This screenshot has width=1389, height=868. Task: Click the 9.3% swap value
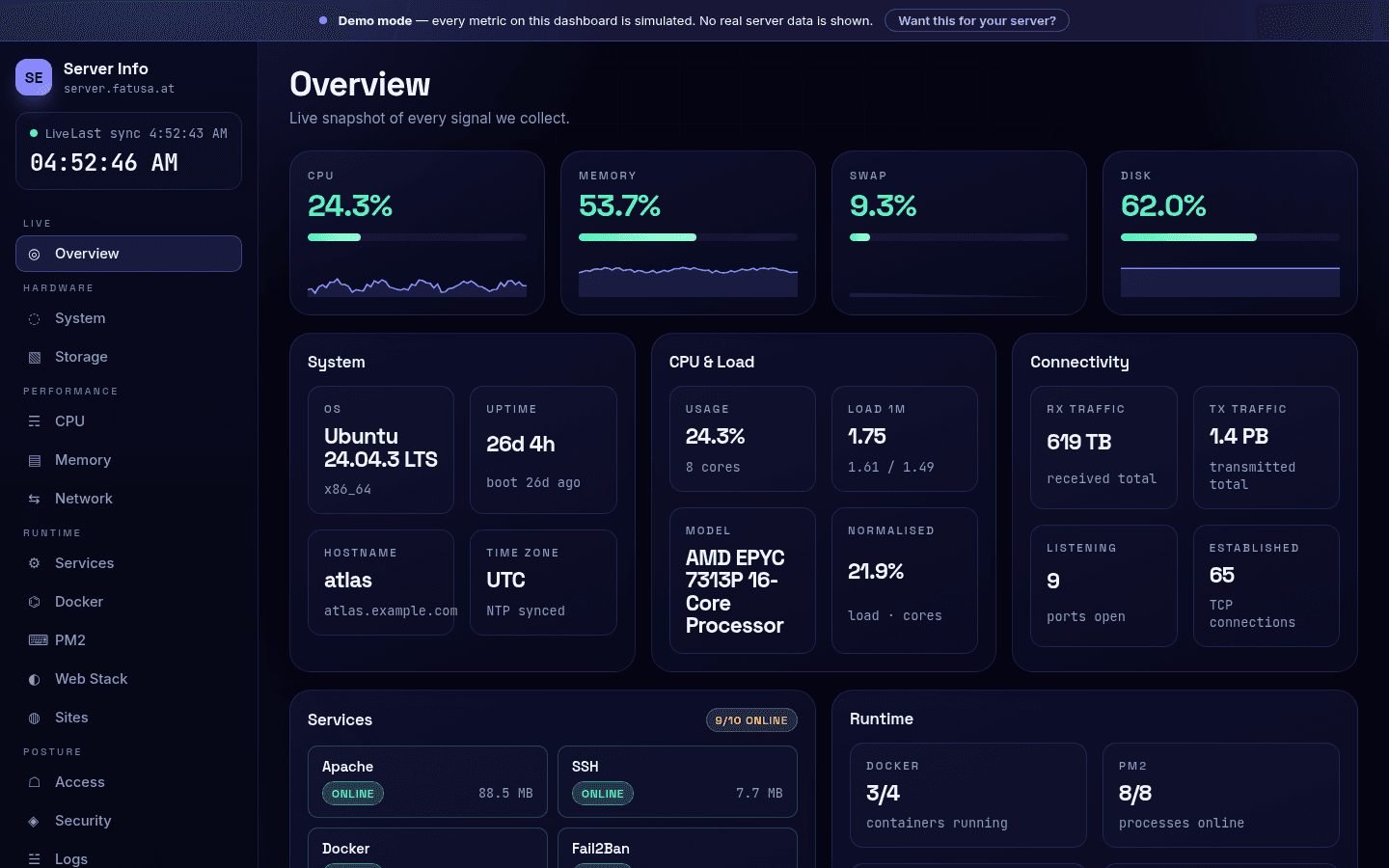click(x=883, y=205)
